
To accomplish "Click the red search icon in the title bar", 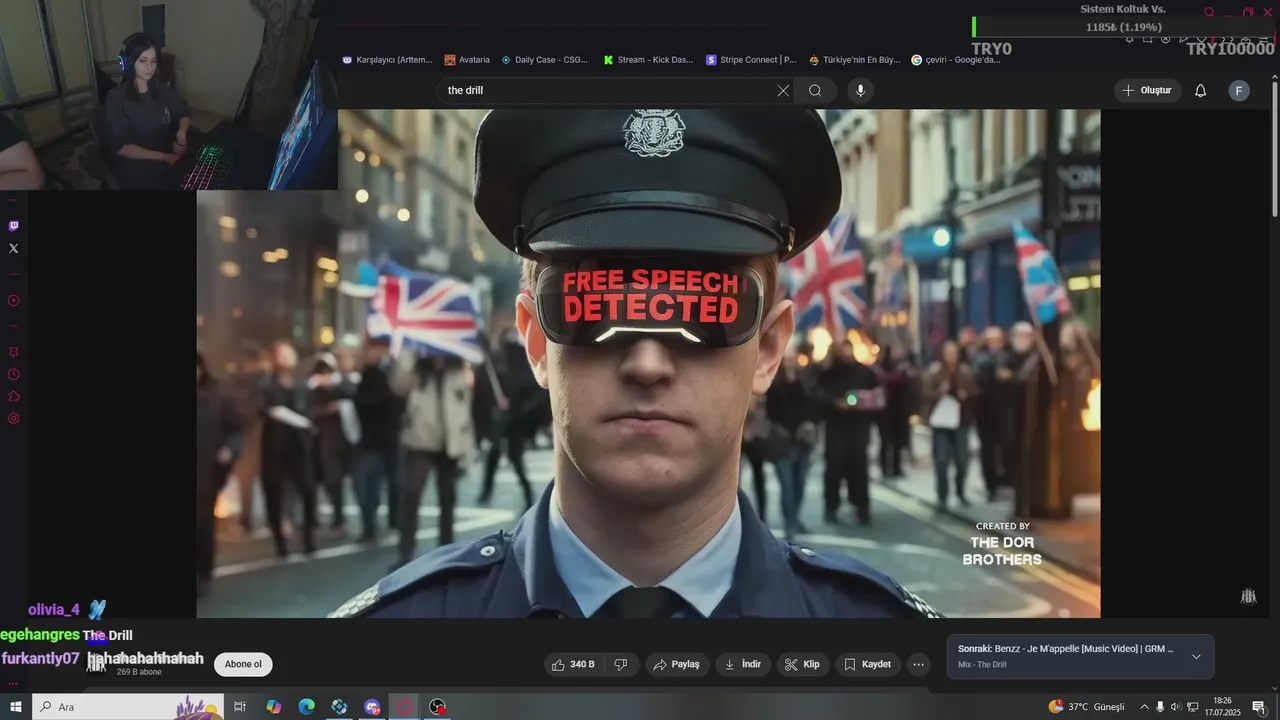I will click(x=1209, y=13).
